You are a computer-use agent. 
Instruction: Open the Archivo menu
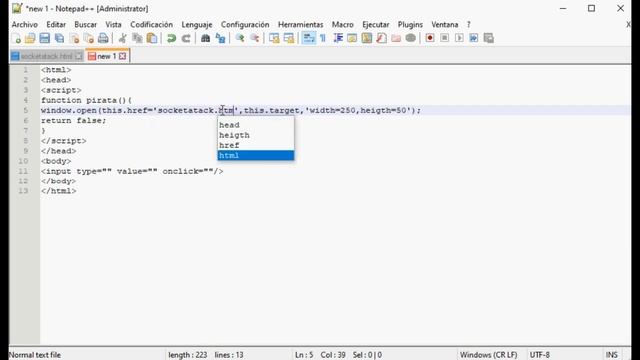click(x=24, y=24)
